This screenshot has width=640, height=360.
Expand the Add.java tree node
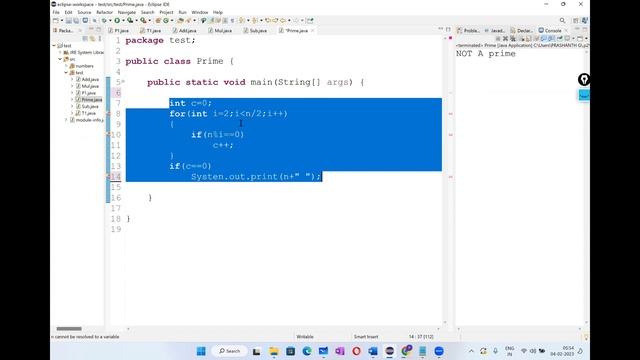[72, 79]
